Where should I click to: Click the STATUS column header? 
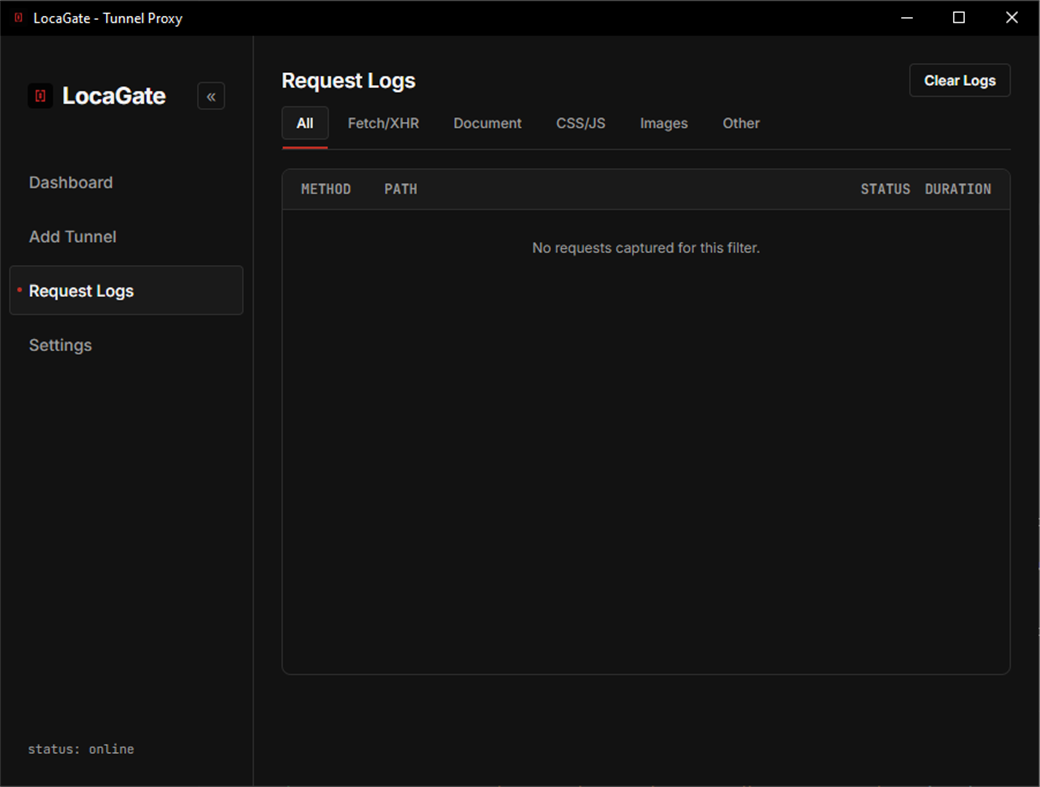[885, 190]
